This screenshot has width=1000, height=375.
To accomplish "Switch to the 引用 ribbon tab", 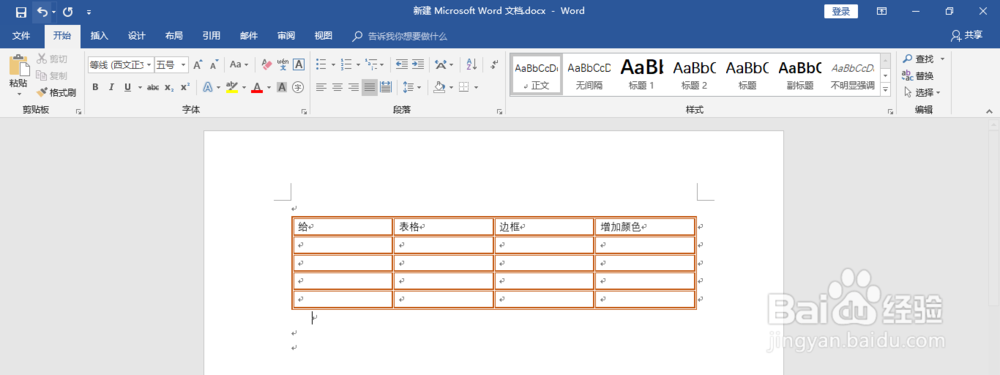I will pos(211,36).
